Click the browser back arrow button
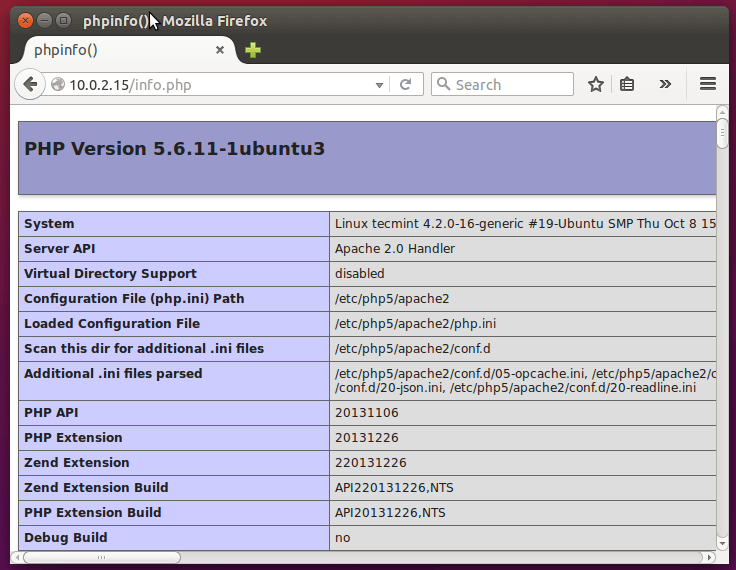 click(x=30, y=85)
